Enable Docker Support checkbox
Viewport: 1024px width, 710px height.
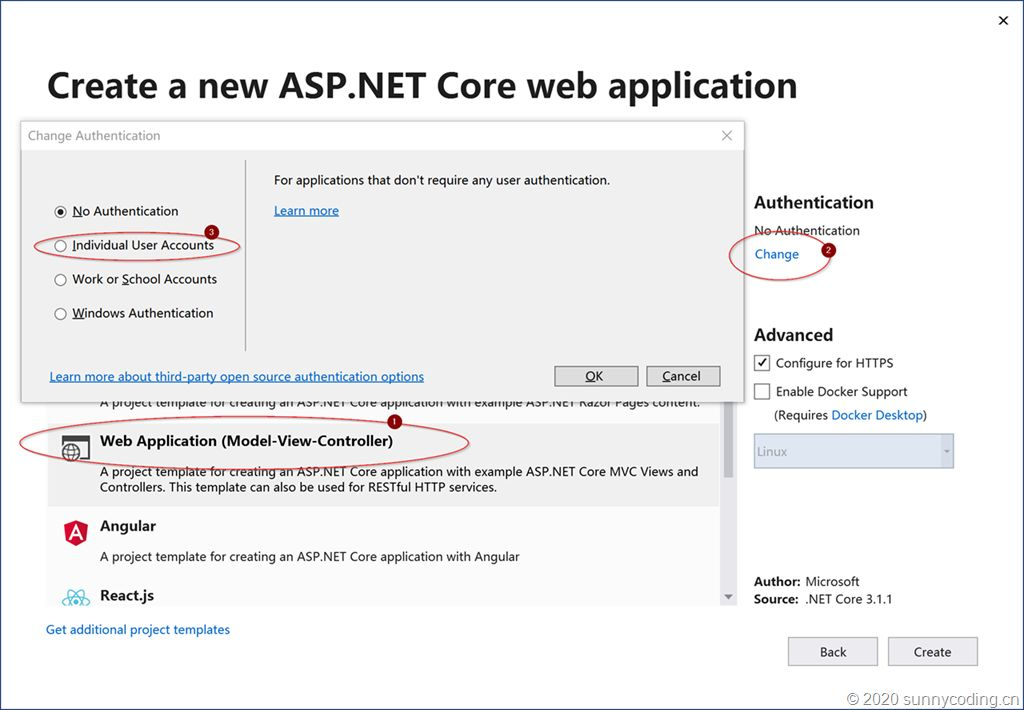tap(762, 392)
